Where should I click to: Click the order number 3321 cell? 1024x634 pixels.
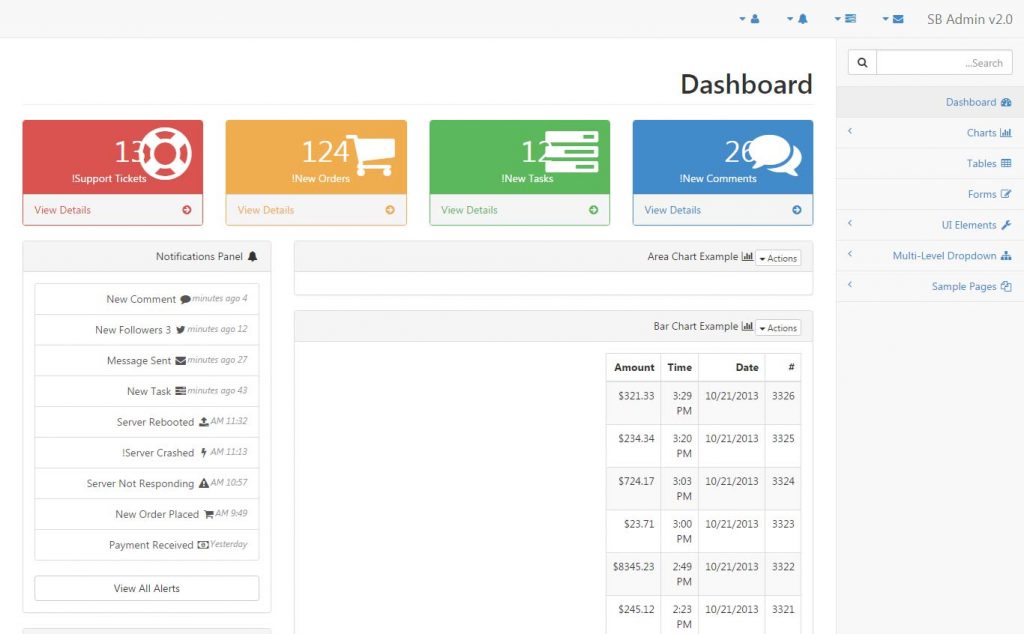(783, 614)
